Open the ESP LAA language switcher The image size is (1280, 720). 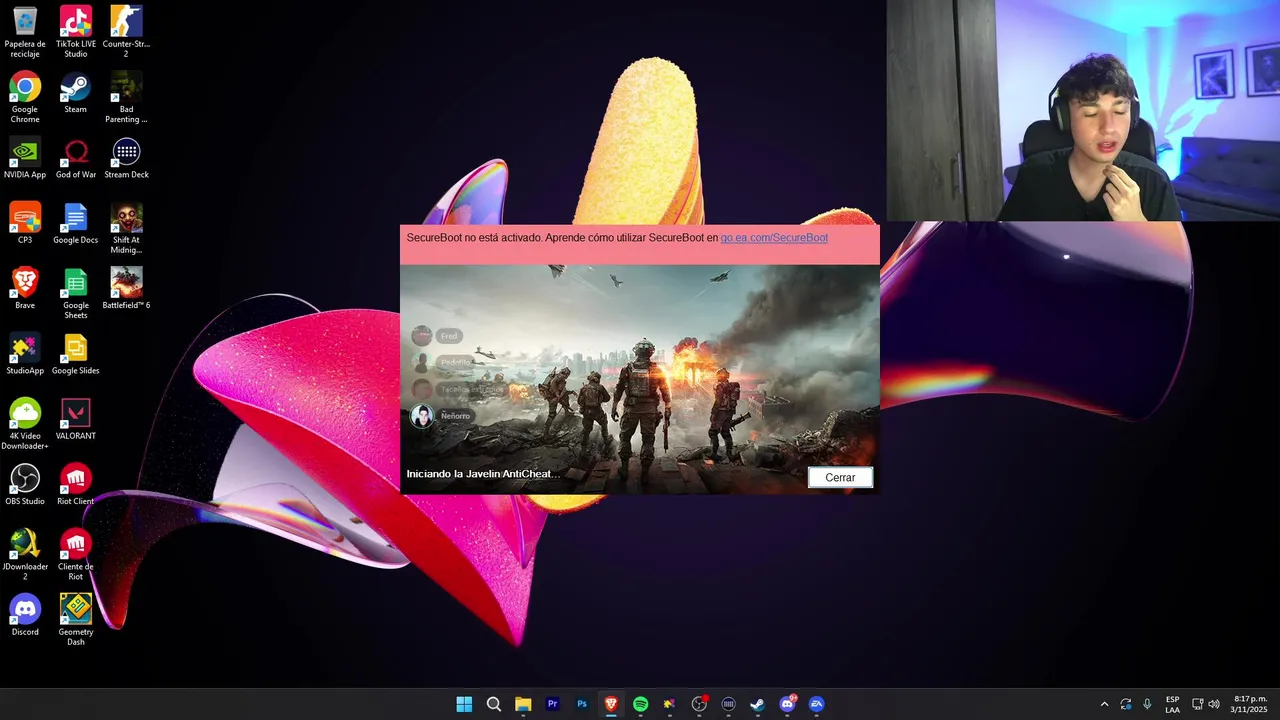point(1172,704)
